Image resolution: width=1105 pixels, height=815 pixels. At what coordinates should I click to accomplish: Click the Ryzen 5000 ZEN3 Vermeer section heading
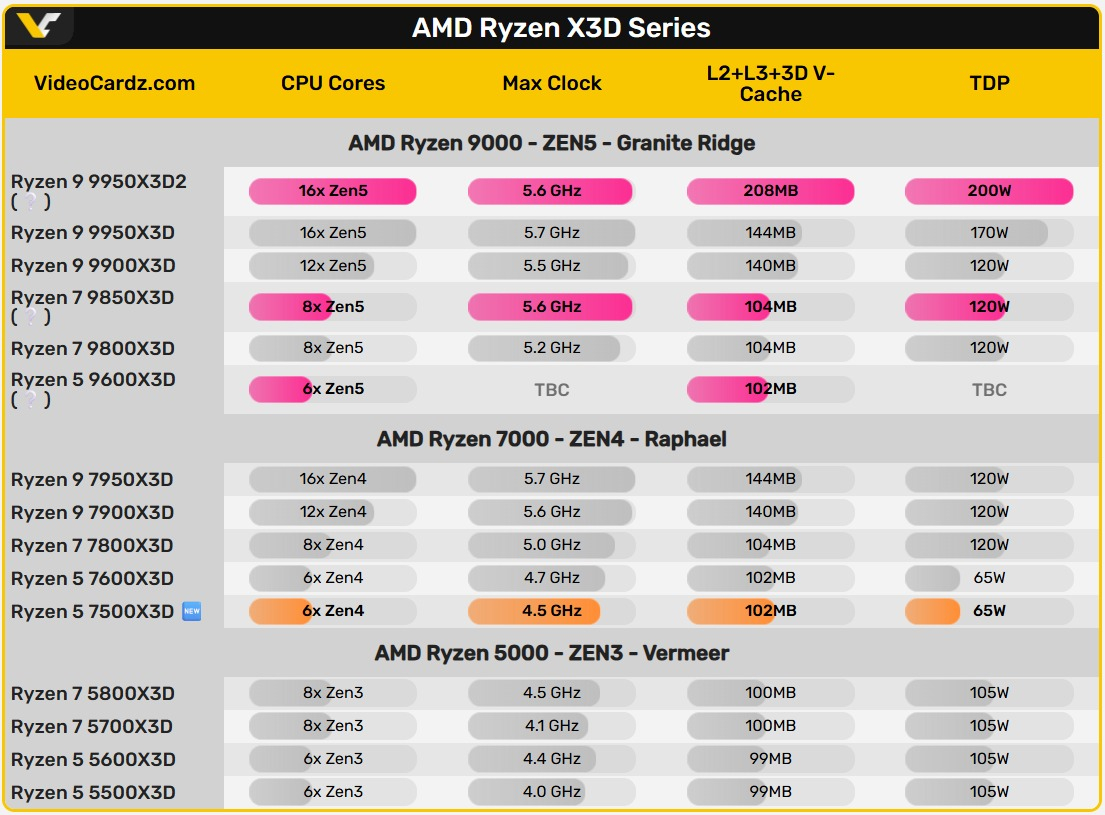[552, 653]
